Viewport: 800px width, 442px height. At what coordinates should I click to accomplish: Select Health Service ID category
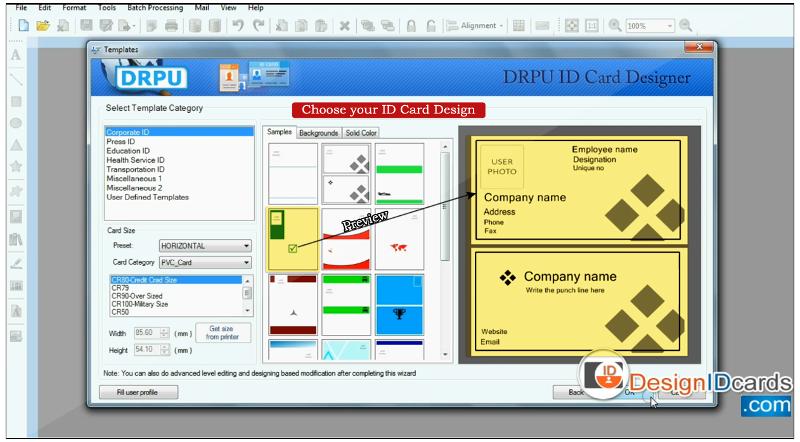(135, 160)
